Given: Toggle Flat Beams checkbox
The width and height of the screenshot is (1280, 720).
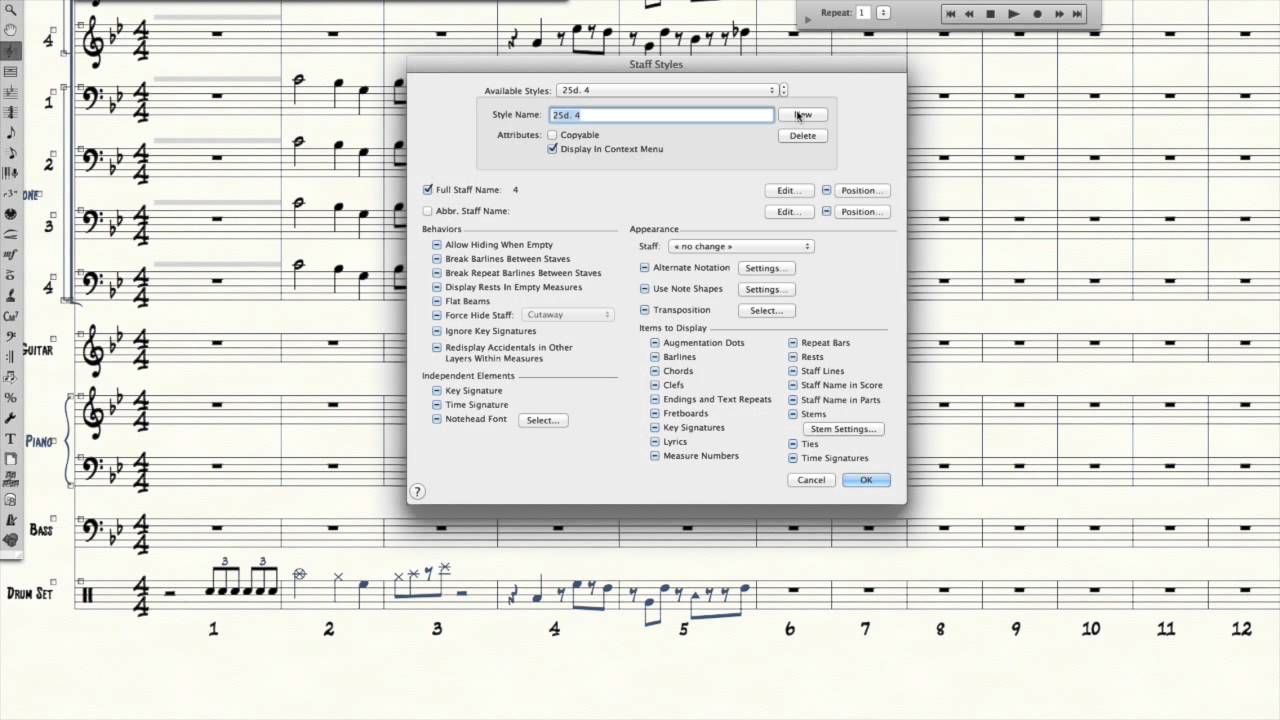Looking at the screenshot, I should 437,301.
